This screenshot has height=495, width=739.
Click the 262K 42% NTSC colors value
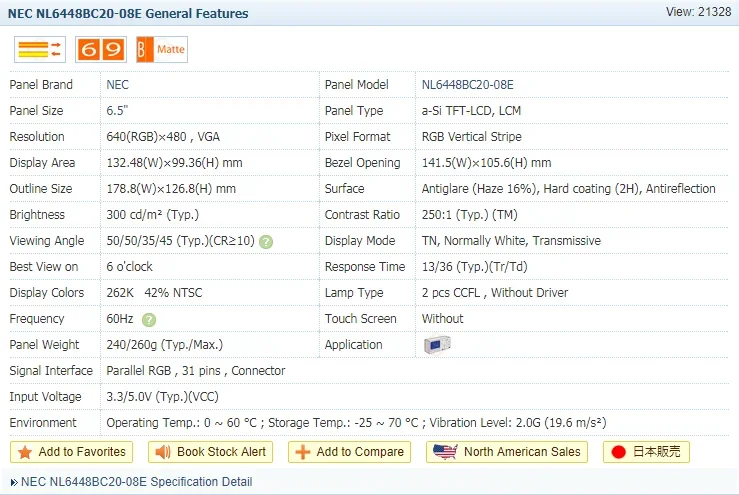point(154,293)
